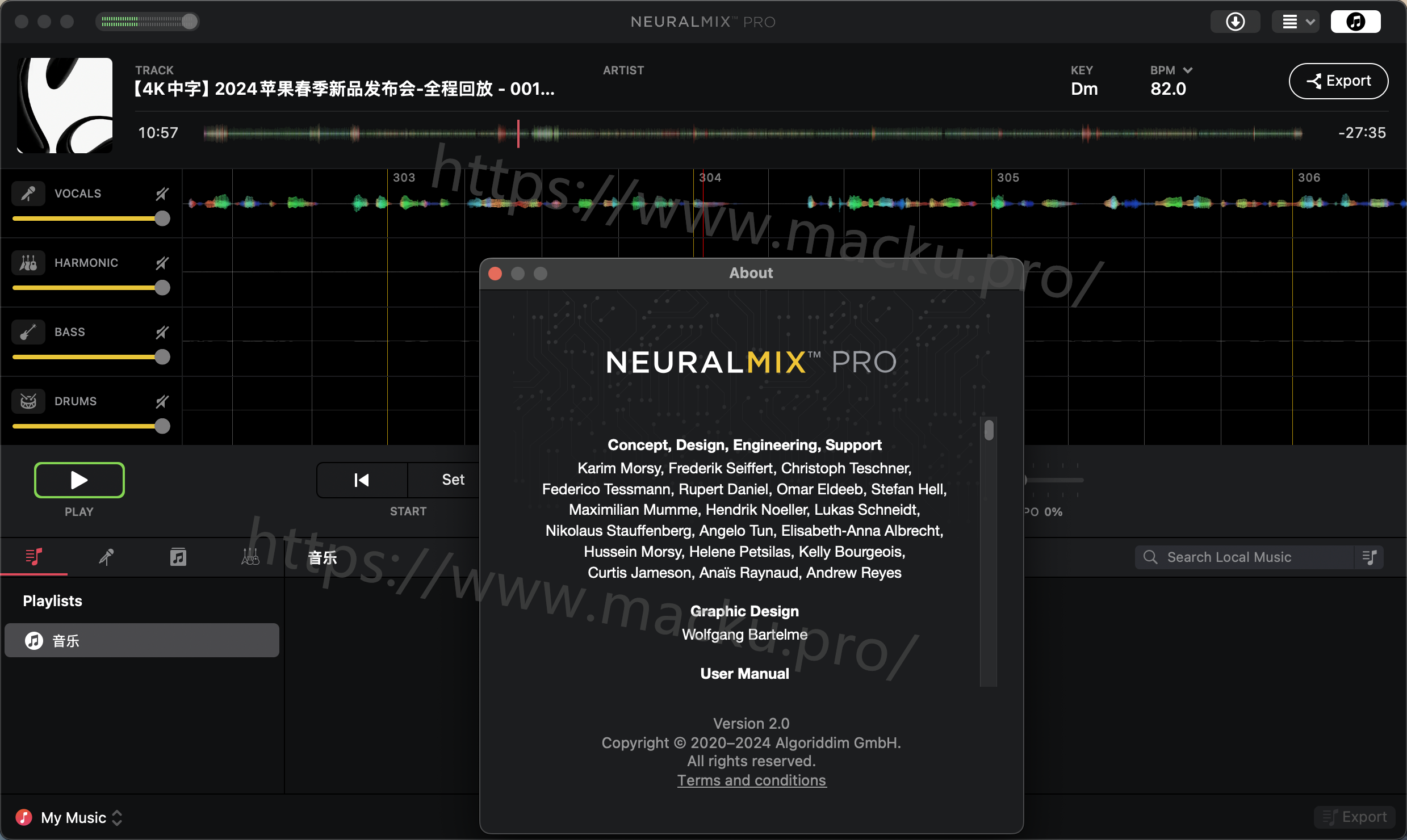Image resolution: width=1407 pixels, height=840 pixels.
Task: Click the Harmonic instruments icon
Action: pos(28,263)
